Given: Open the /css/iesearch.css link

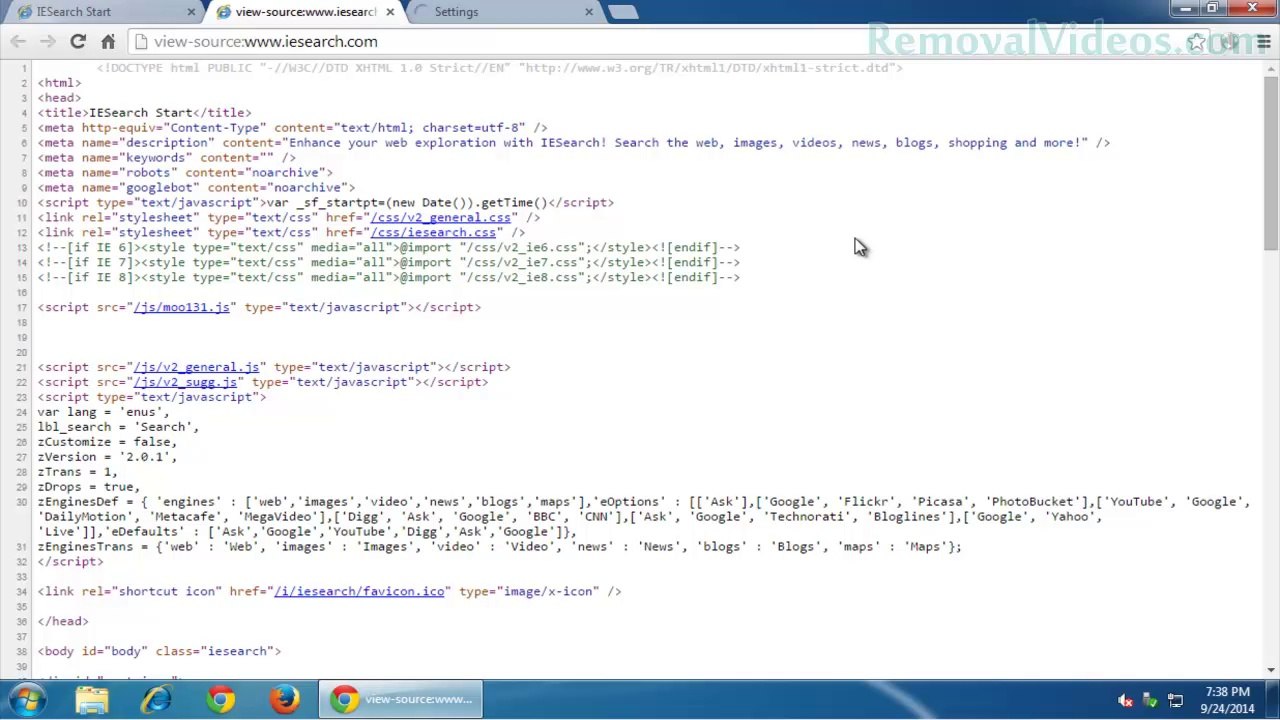Looking at the screenshot, I should tap(433, 232).
